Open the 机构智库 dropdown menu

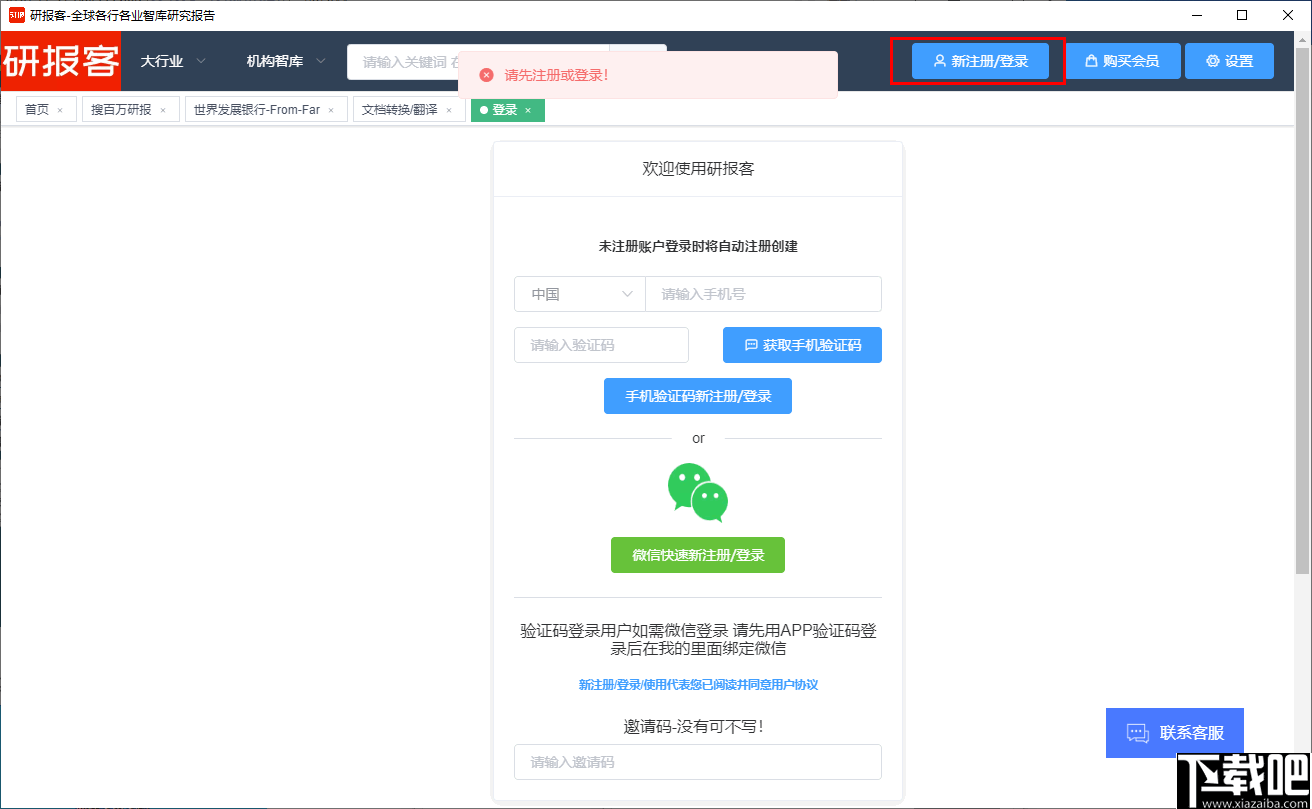283,60
